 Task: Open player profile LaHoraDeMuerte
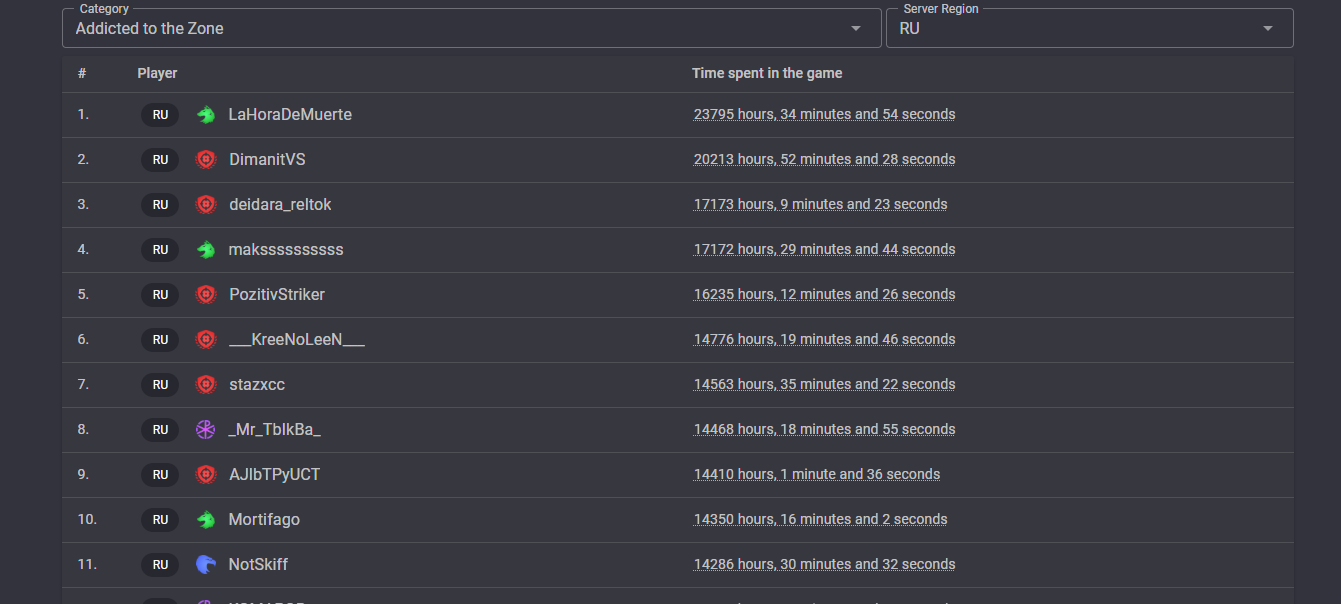click(290, 115)
